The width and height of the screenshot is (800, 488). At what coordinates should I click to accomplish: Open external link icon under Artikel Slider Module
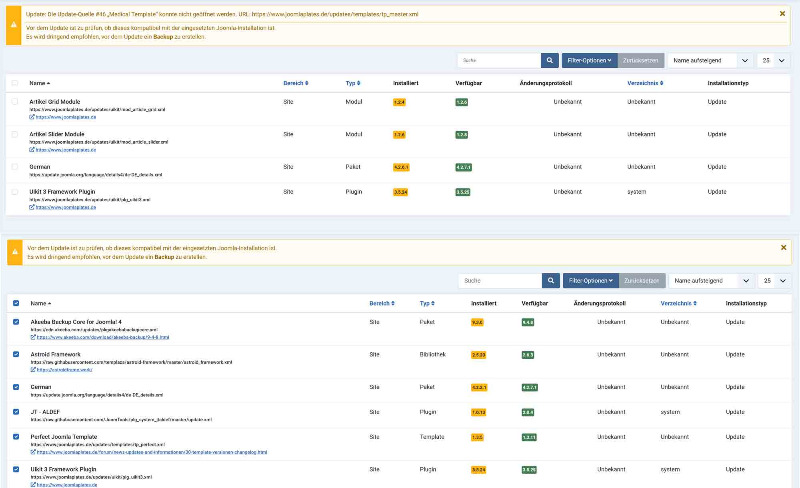[x=32, y=150]
